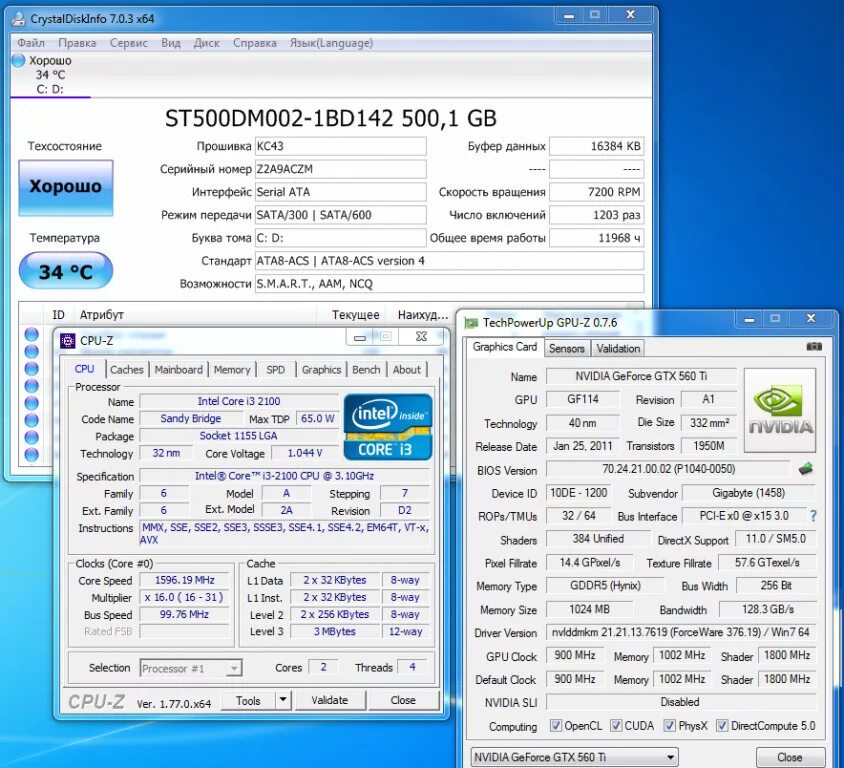The width and height of the screenshot is (844, 768).
Task: Click the Bandwidth value 128.3 GB/s
Action: pyautogui.click(x=768, y=609)
